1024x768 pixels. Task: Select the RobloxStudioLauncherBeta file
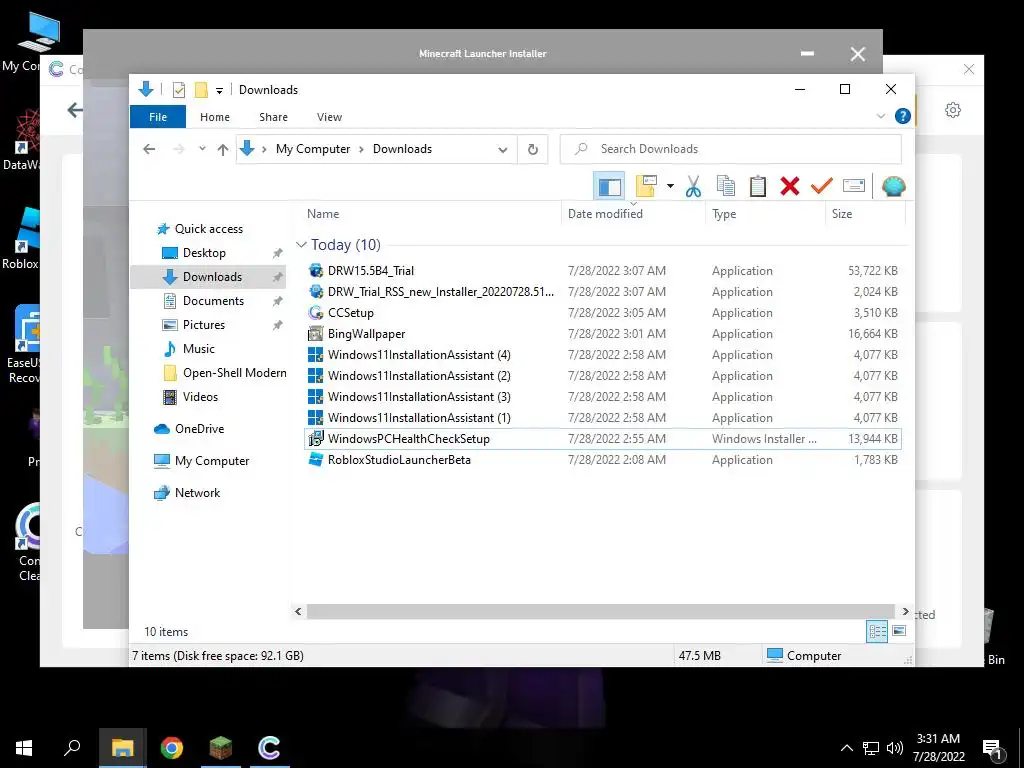tap(603, 460)
